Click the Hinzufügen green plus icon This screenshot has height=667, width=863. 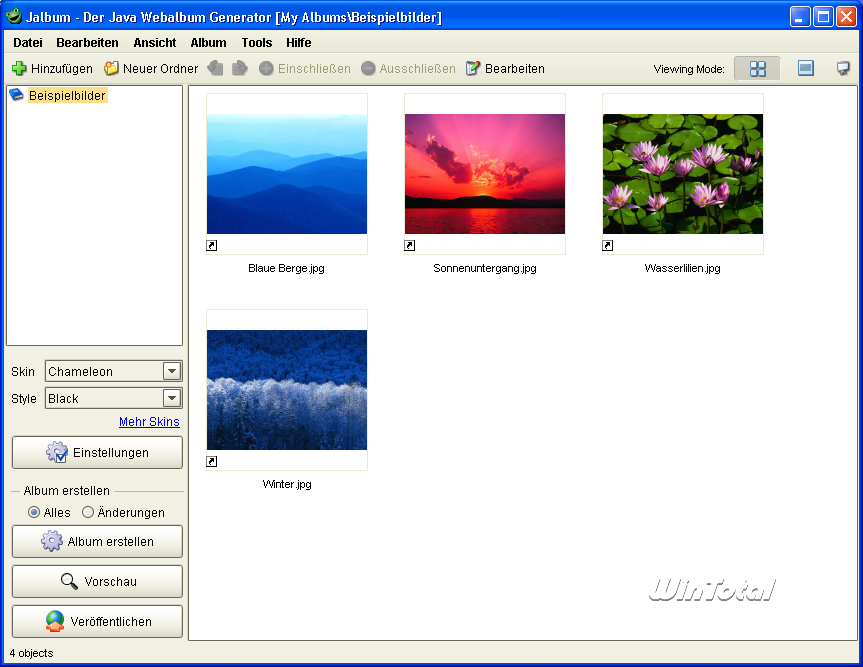pos(19,69)
